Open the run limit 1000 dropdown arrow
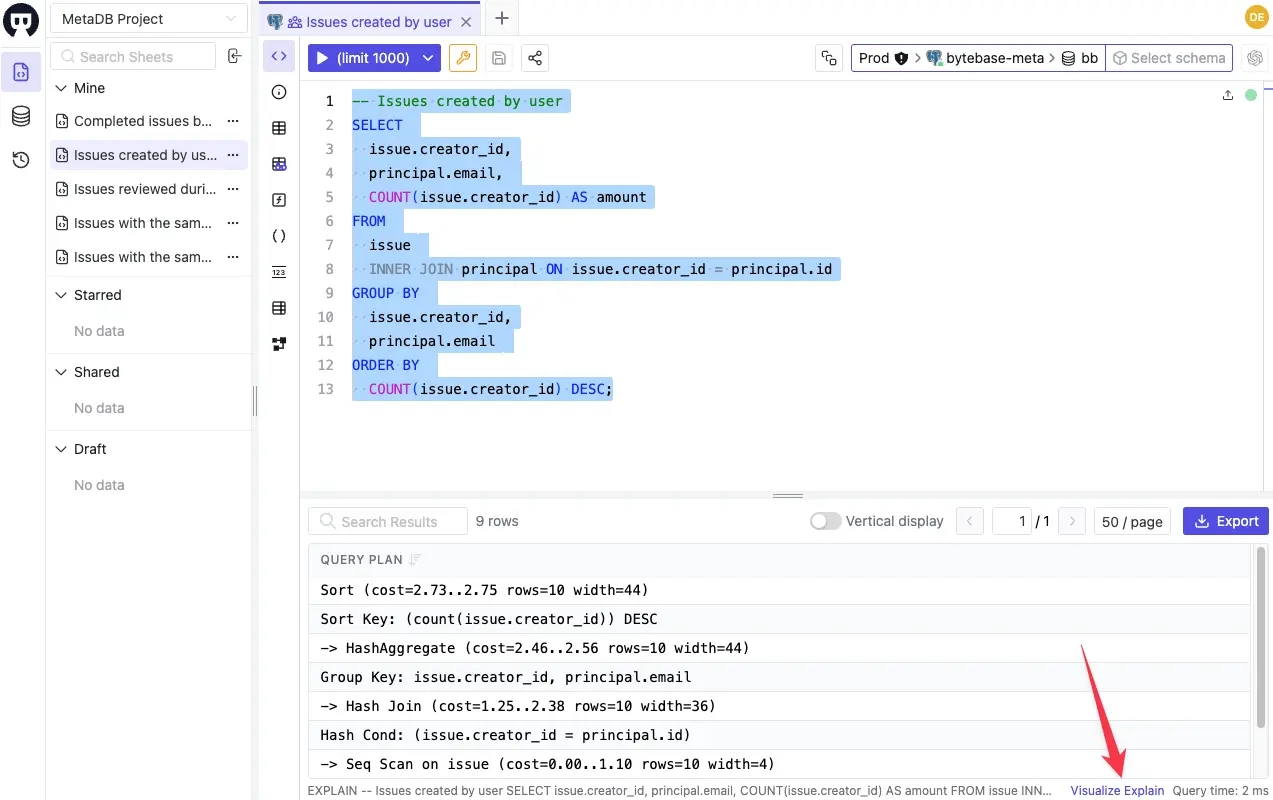Viewport: 1273px width, 800px height. (428, 58)
